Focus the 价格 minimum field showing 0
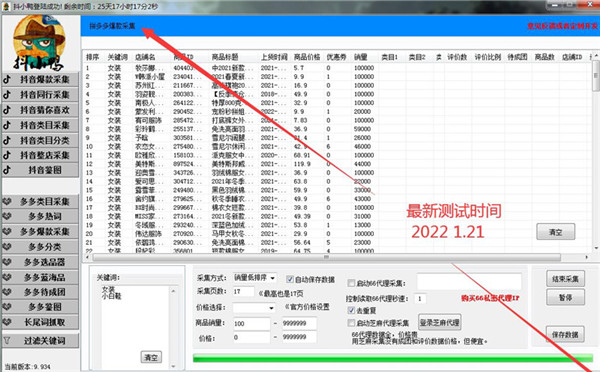Viewport: 600px width, 372px height. point(251,338)
